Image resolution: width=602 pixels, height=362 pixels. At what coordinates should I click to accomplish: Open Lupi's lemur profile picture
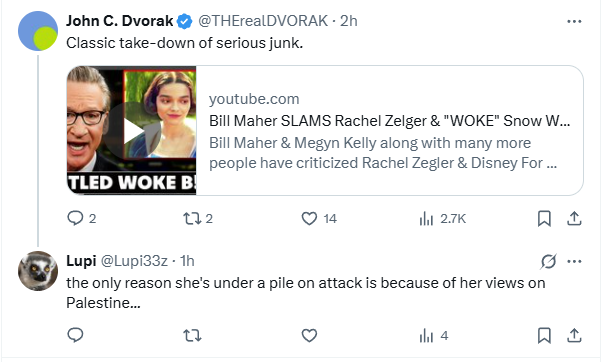click(38, 271)
